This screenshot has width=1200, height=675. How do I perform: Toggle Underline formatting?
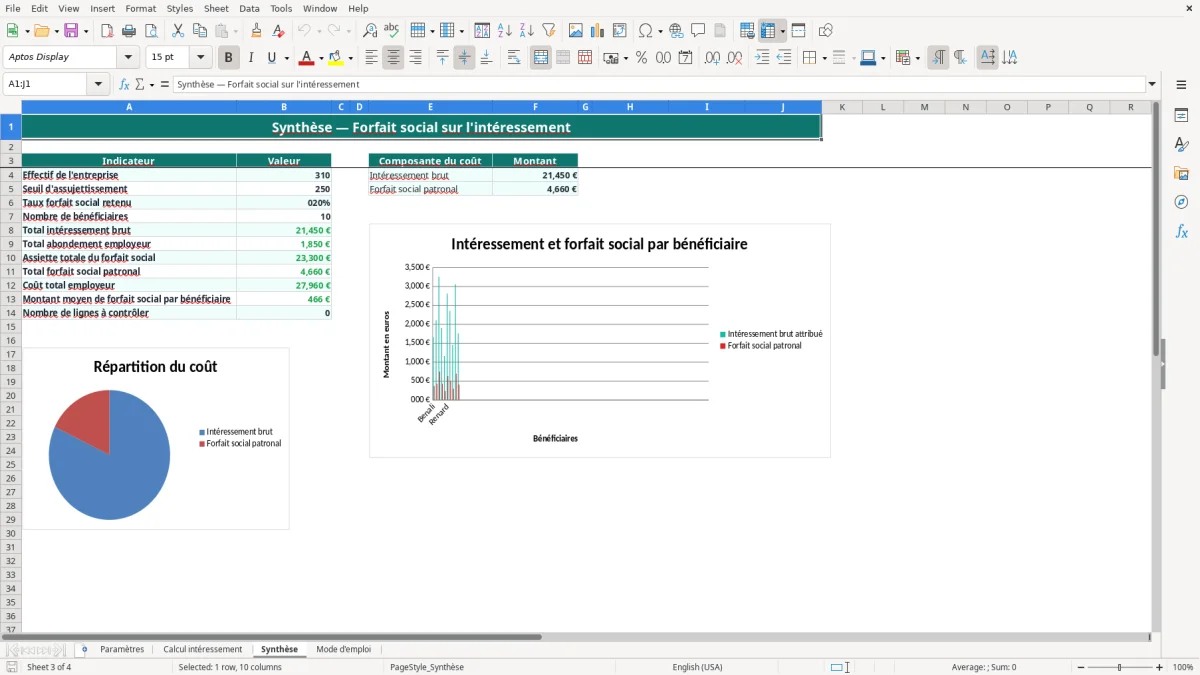(271, 58)
